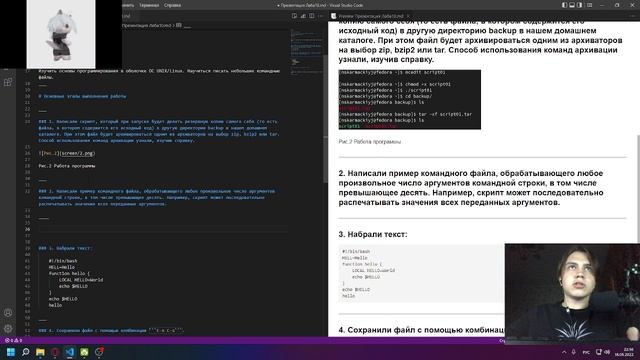Viewport: 640px width, 360px height.
Task: Click the link text screen/2.png in editor
Action: tap(77, 153)
